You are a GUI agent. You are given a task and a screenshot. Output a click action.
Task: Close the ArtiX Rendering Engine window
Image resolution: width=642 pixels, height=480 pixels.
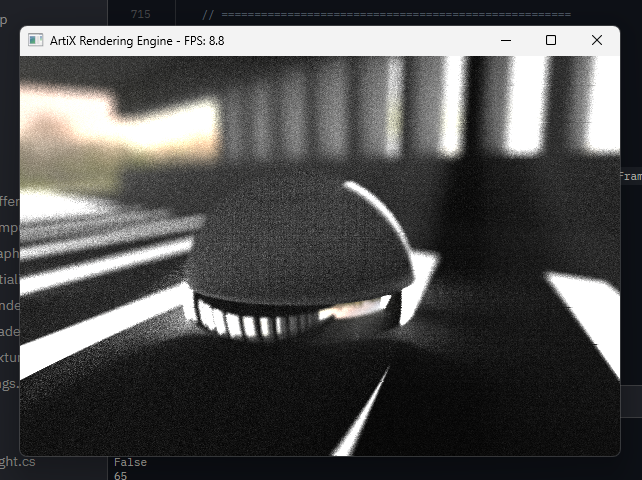point(597,40)
